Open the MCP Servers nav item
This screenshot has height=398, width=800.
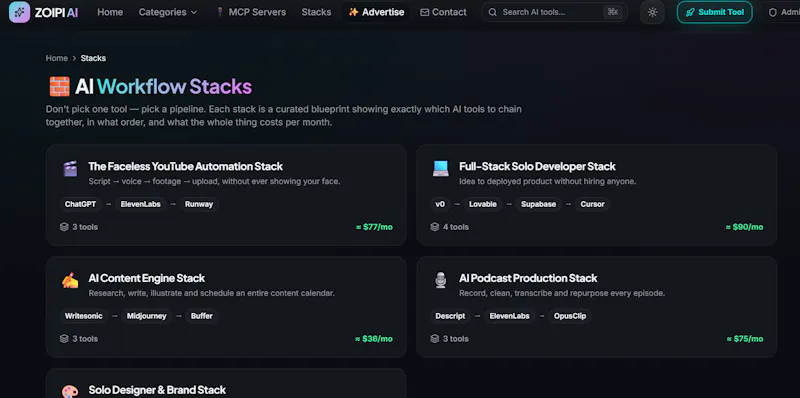click(x=251, y=12)
